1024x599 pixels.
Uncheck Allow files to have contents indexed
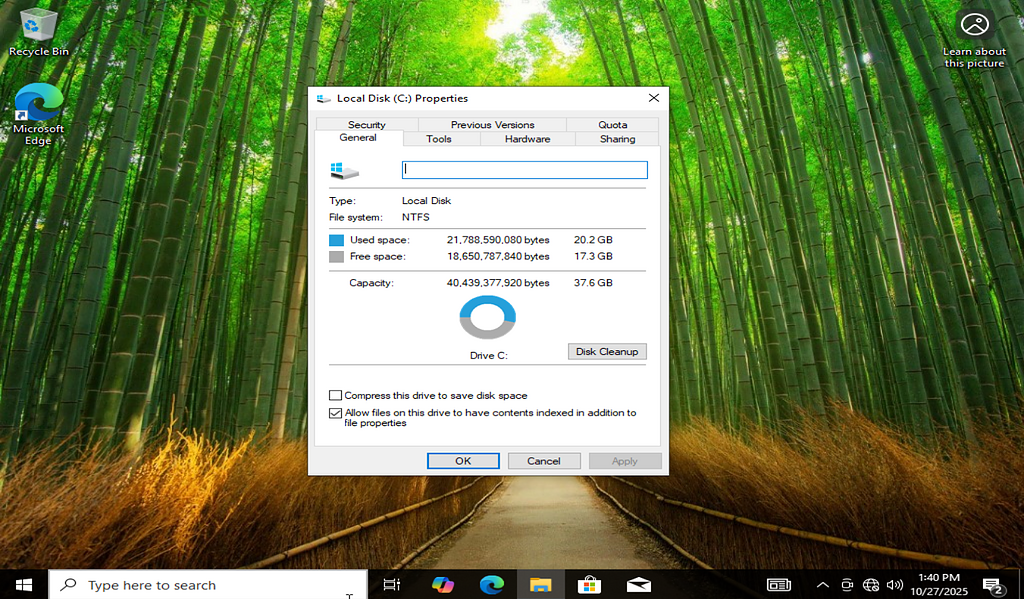tap(336, 413)
